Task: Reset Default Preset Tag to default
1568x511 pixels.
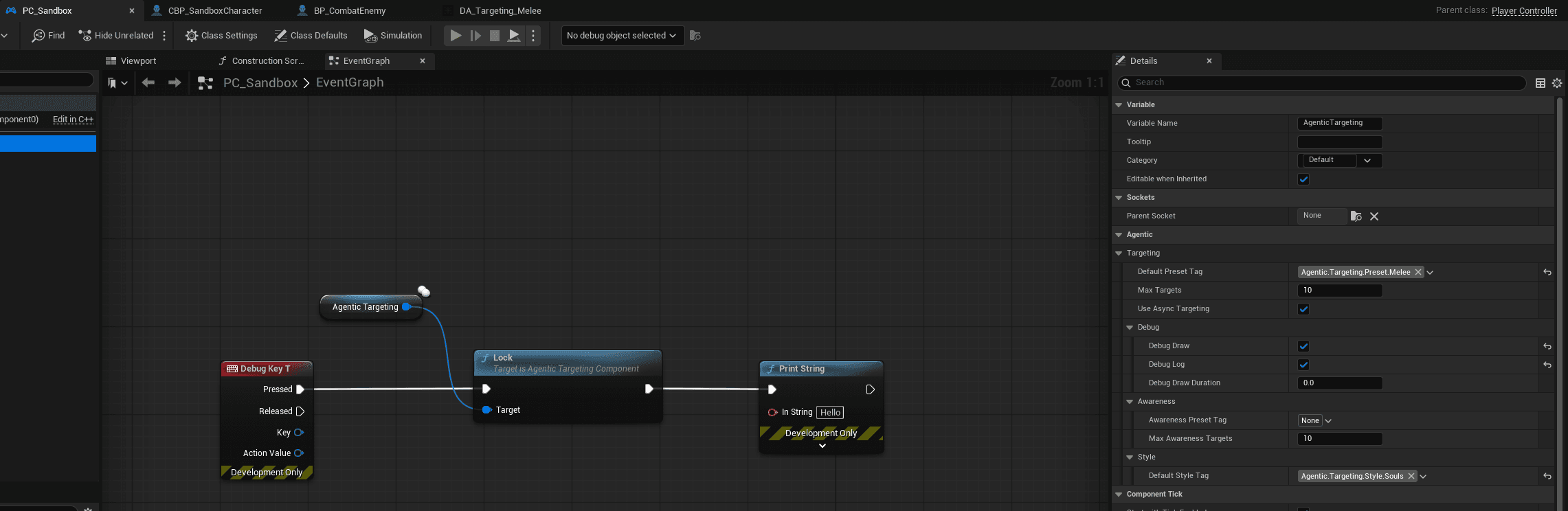Action: (x=1547, y=272)
